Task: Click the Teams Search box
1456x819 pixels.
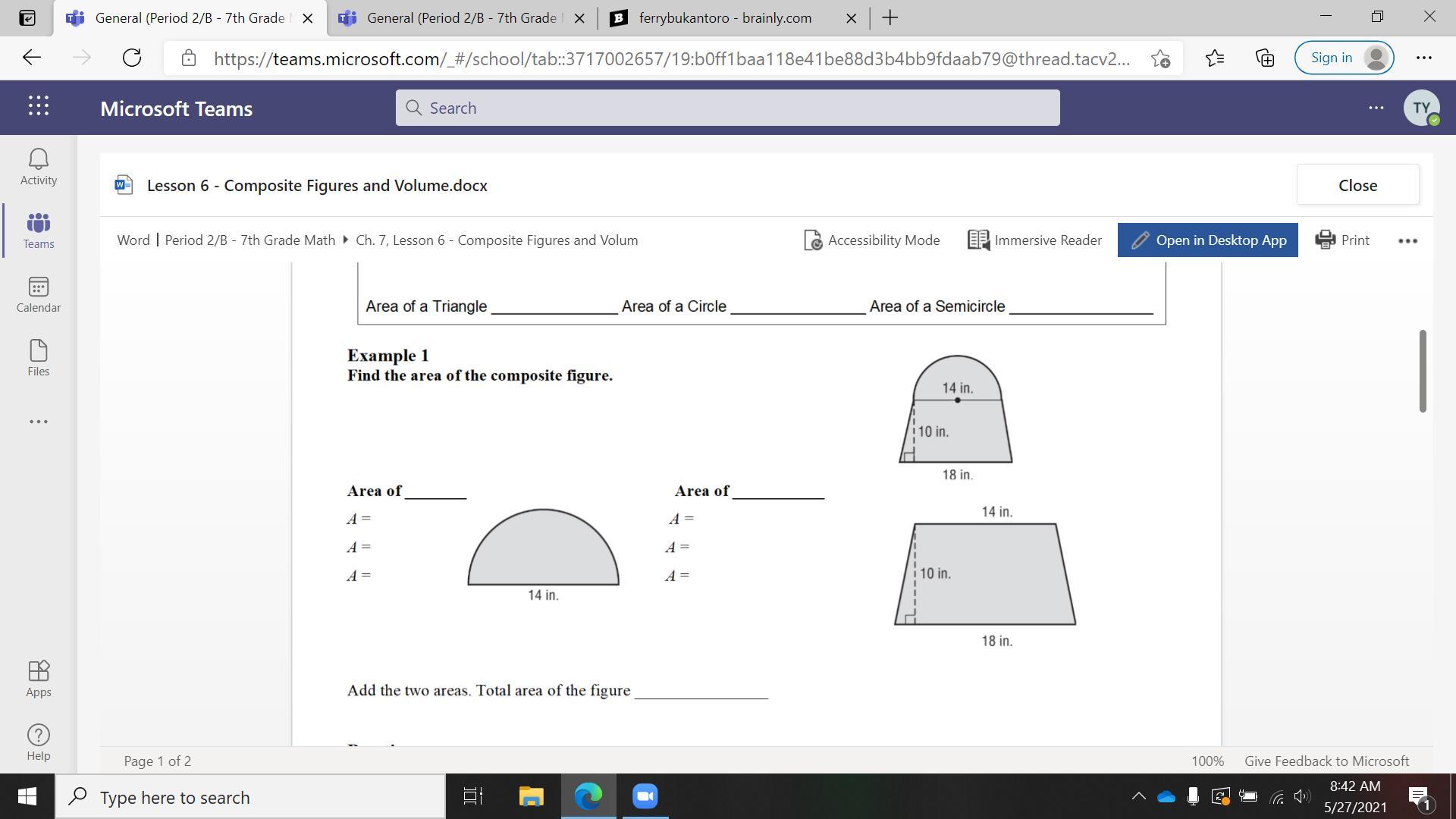Action: (x=726, y=108)
